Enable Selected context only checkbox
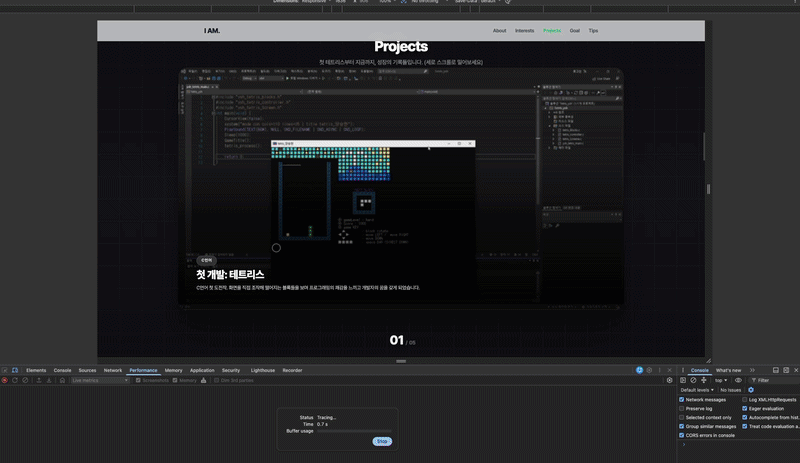This screenshot has width=800, height=463. click(682, 418)
